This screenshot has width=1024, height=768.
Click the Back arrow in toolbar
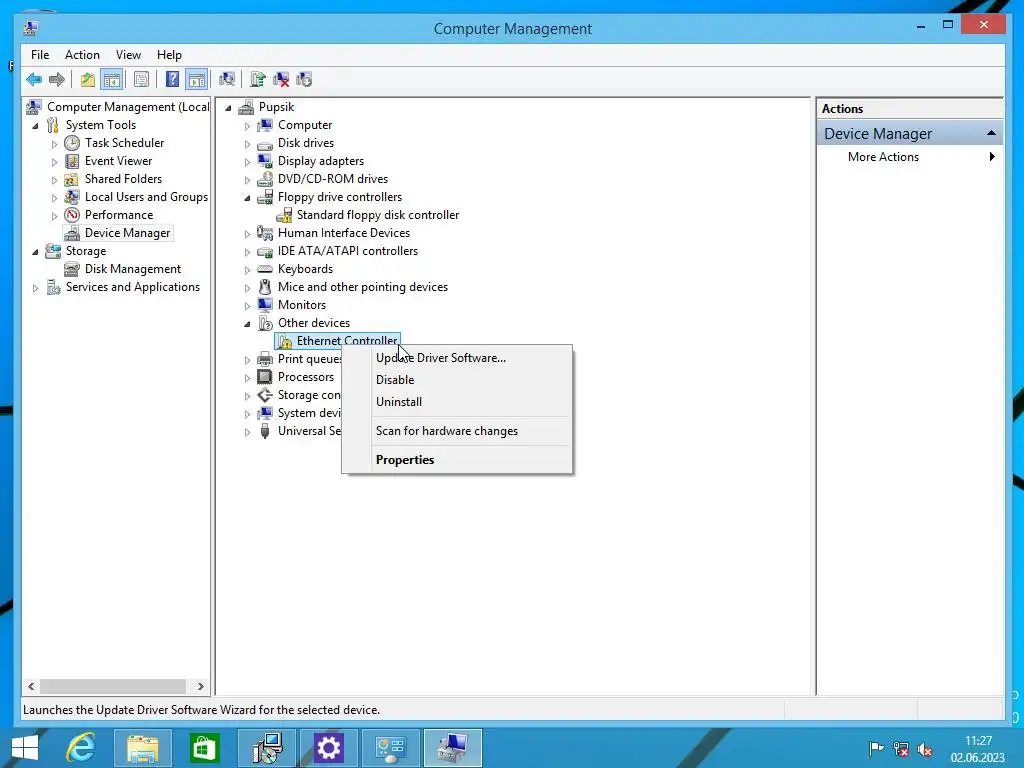click(34, 80)
